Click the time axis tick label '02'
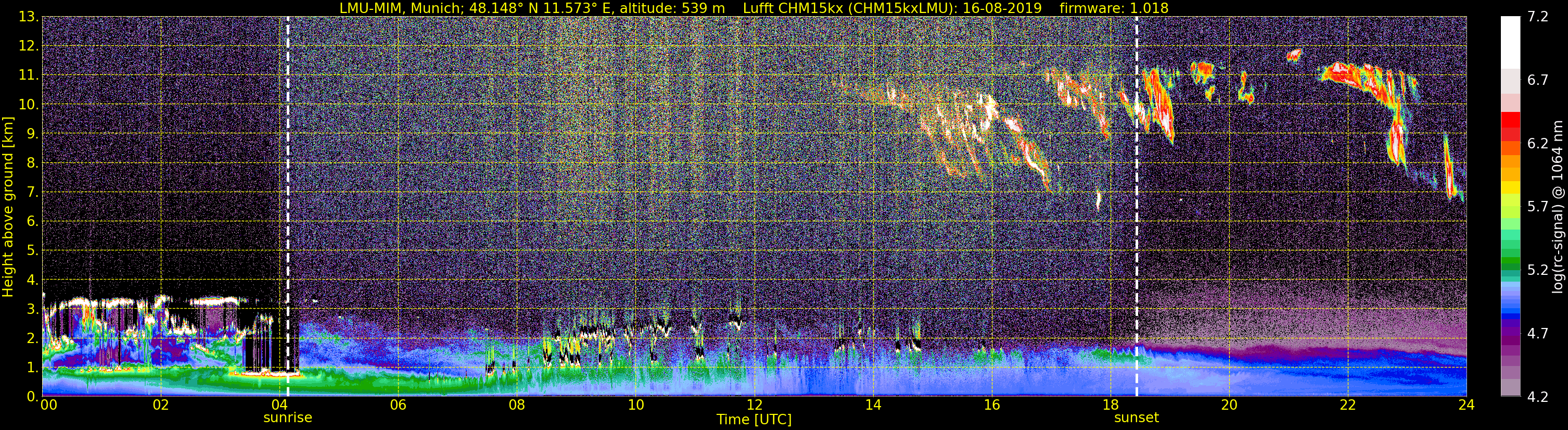1568x430 pixels. 160,405
